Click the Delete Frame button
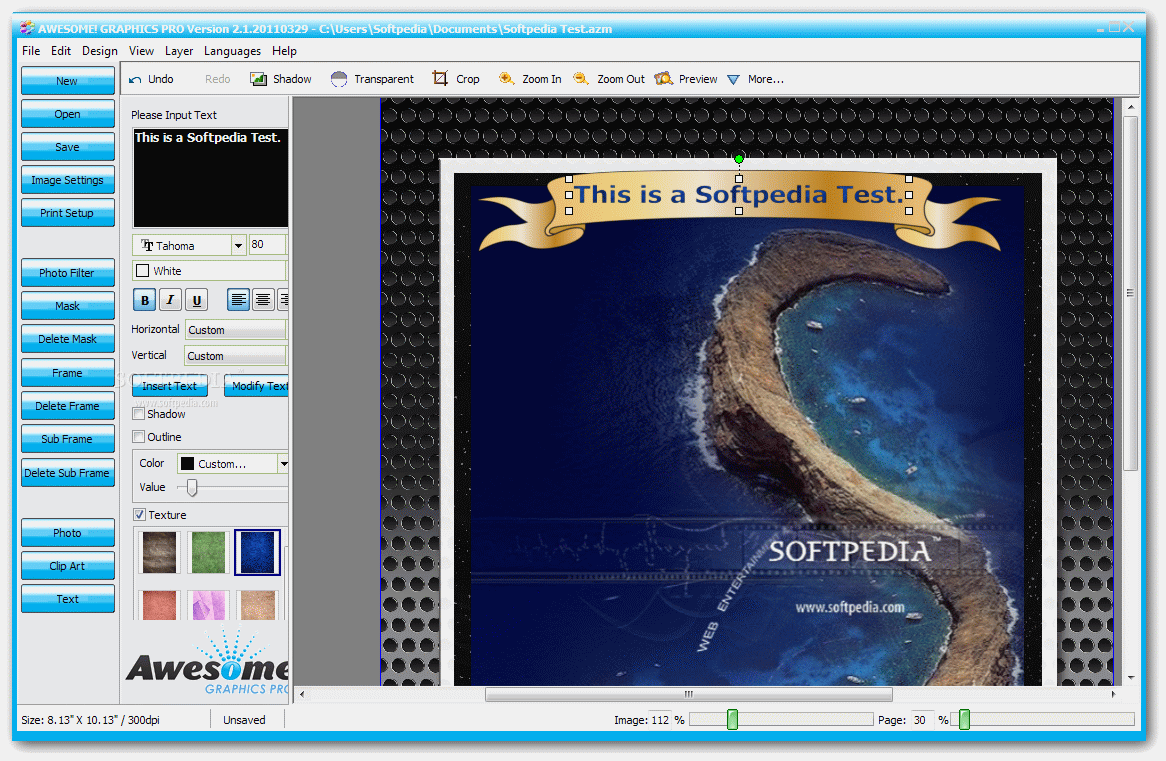 [68, 406]
